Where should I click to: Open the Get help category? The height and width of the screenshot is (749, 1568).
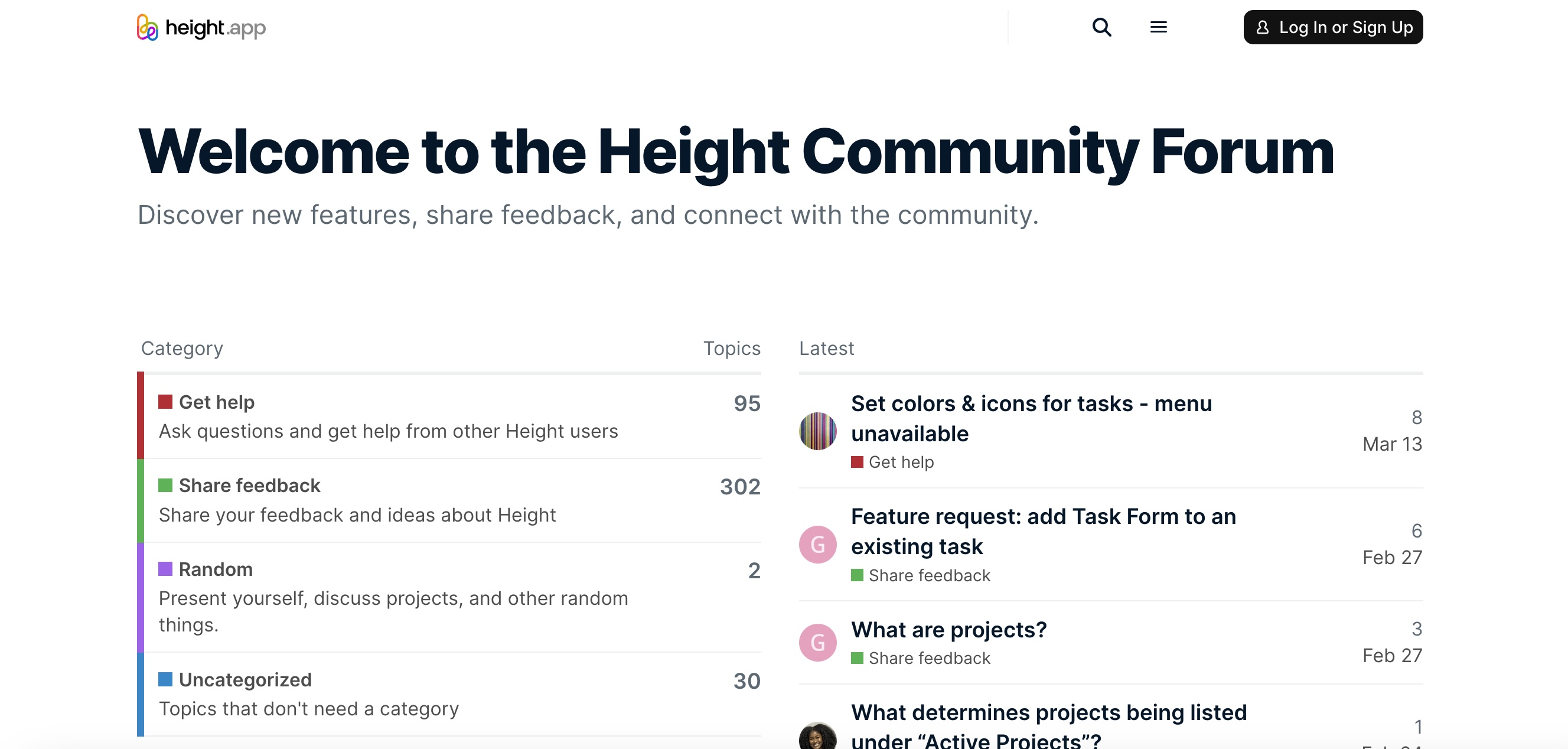pyautogui.click(x=217, y=402)
